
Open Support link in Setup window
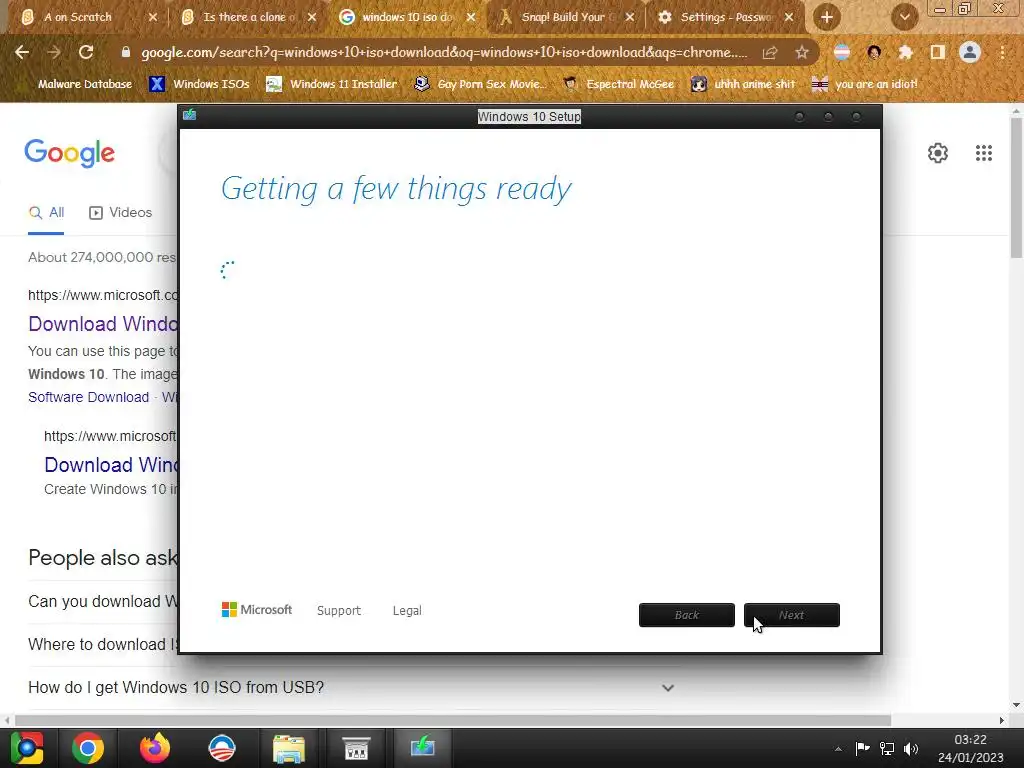(x=338, y=611)
